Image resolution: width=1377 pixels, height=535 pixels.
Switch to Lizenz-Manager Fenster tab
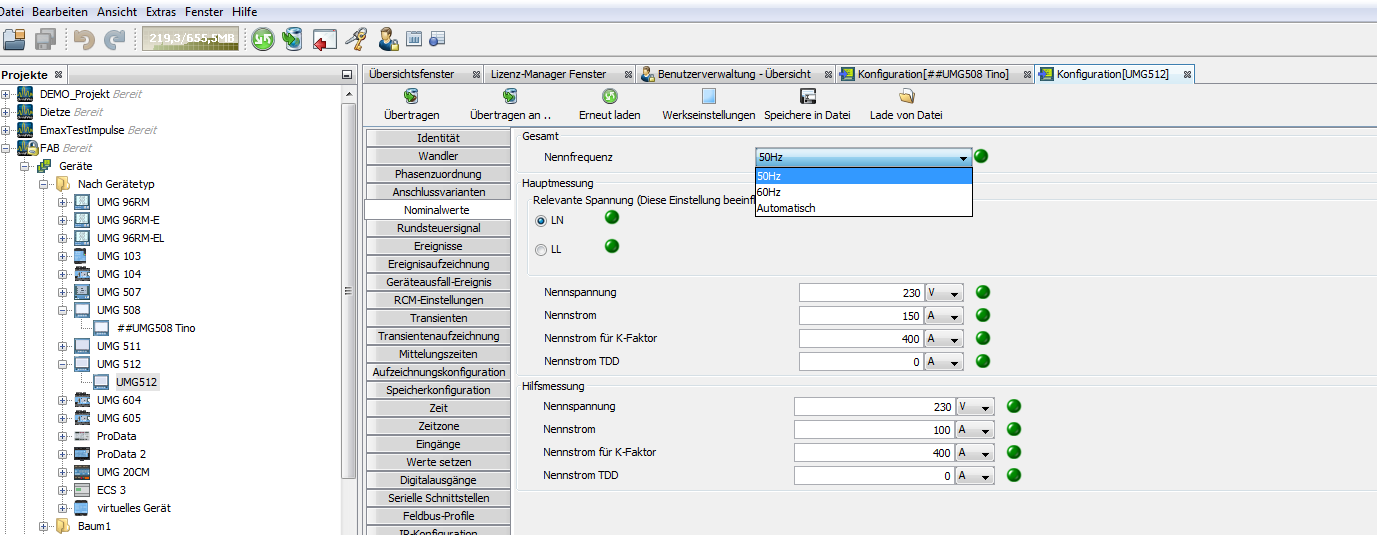pyautogui.click(x=548, y=74)
